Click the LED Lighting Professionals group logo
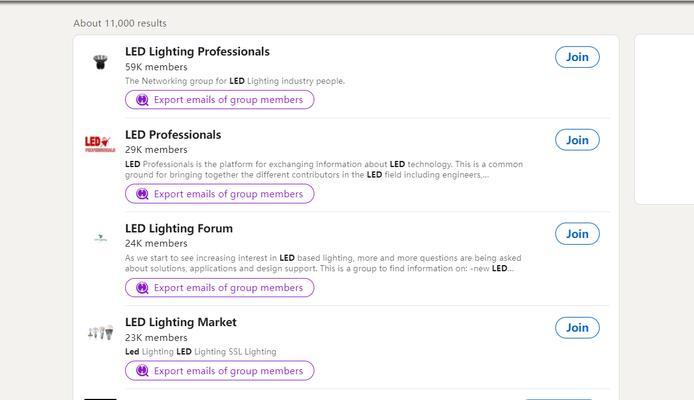The image size is (694, 400). (100, 62)
